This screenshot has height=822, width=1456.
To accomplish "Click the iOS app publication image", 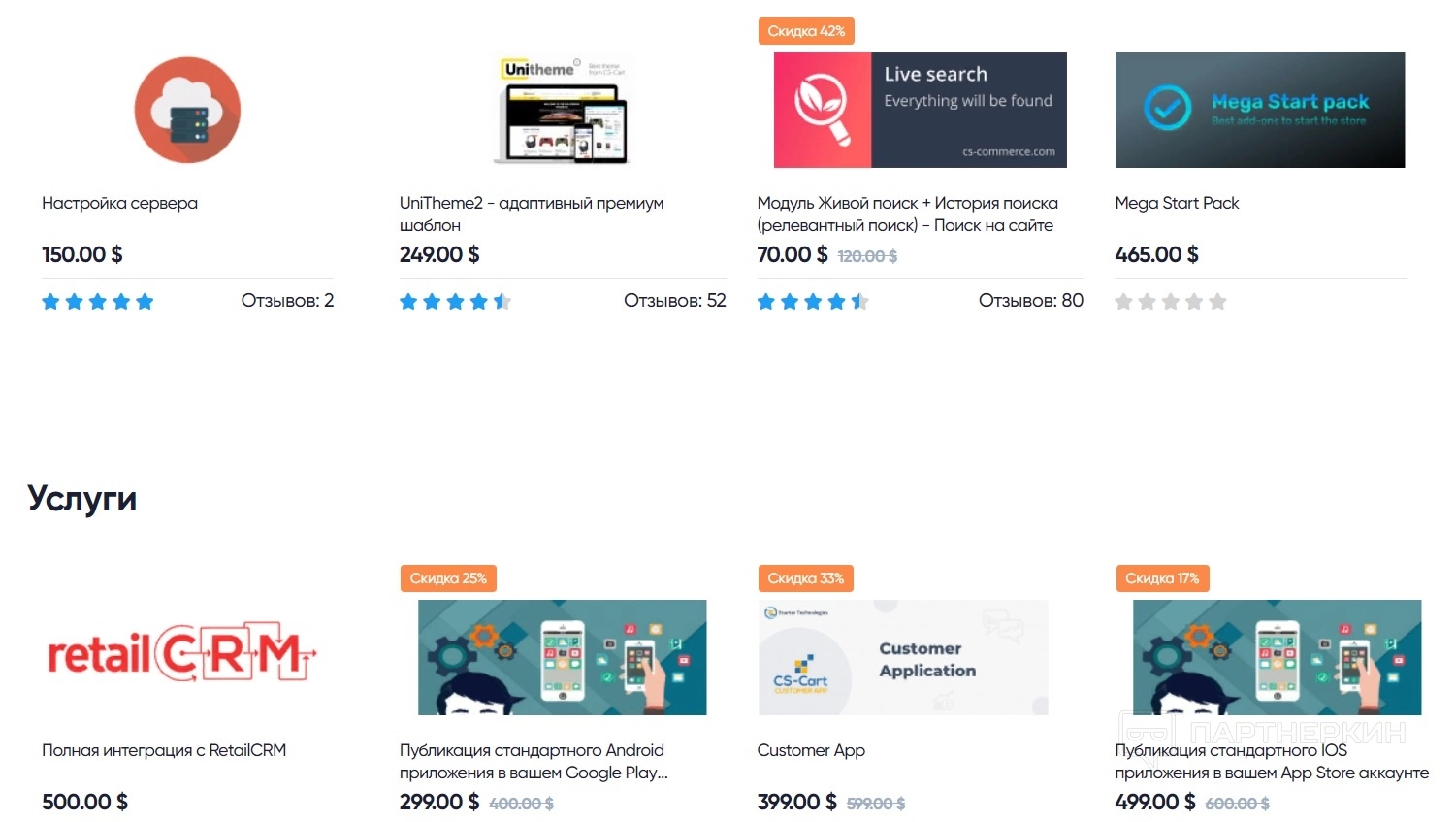I will (x=1277, y=657).
